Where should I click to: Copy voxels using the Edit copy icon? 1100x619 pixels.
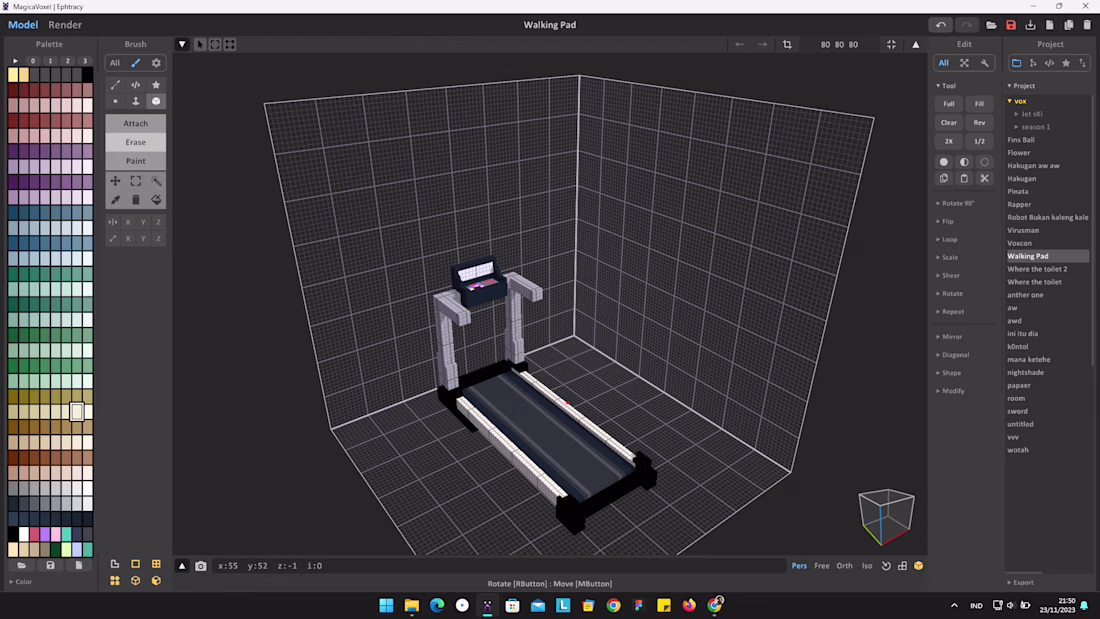coord(944,178)
